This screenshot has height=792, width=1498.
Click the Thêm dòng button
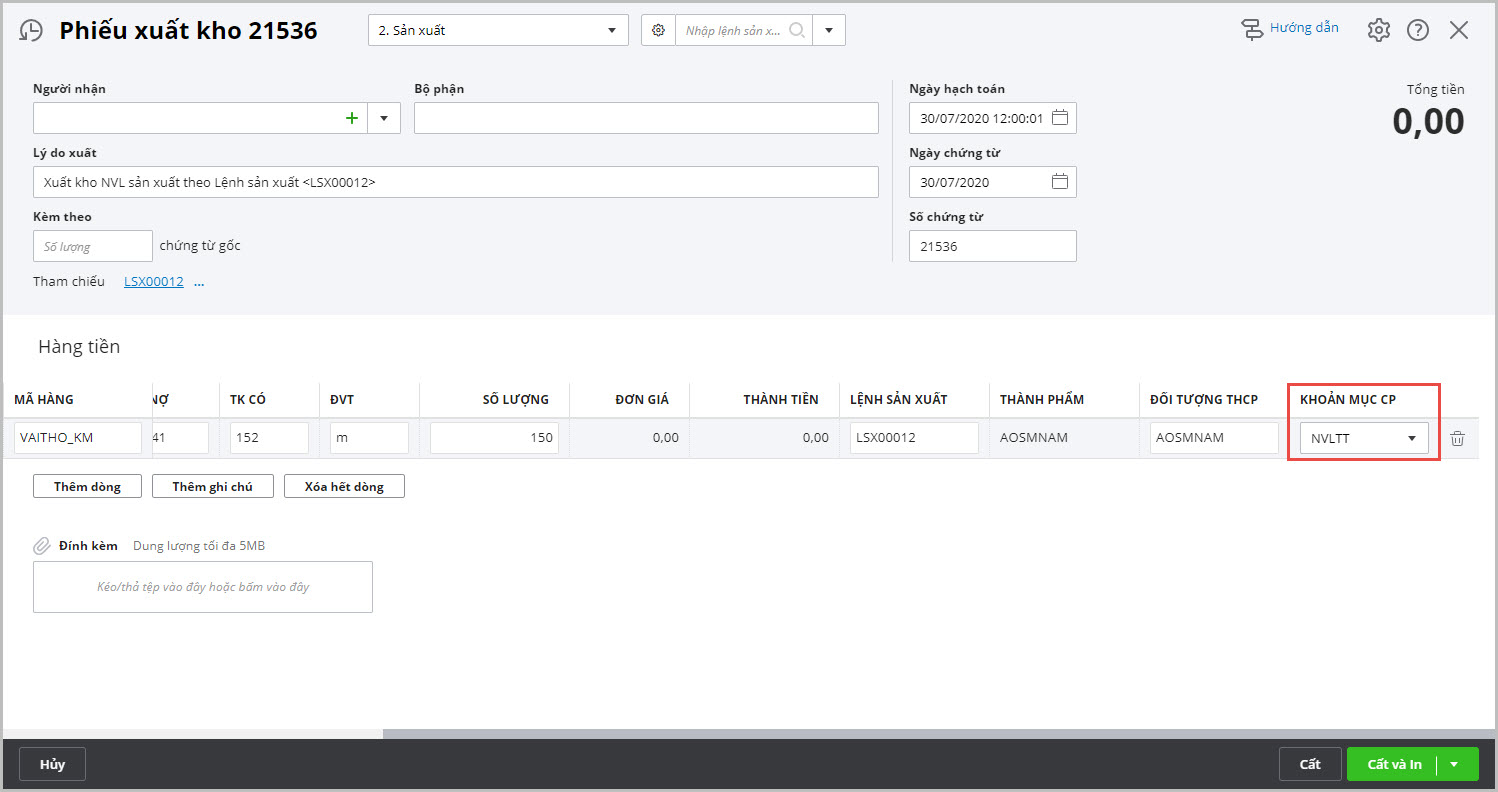pyautogui.click(x=87, y=486)
